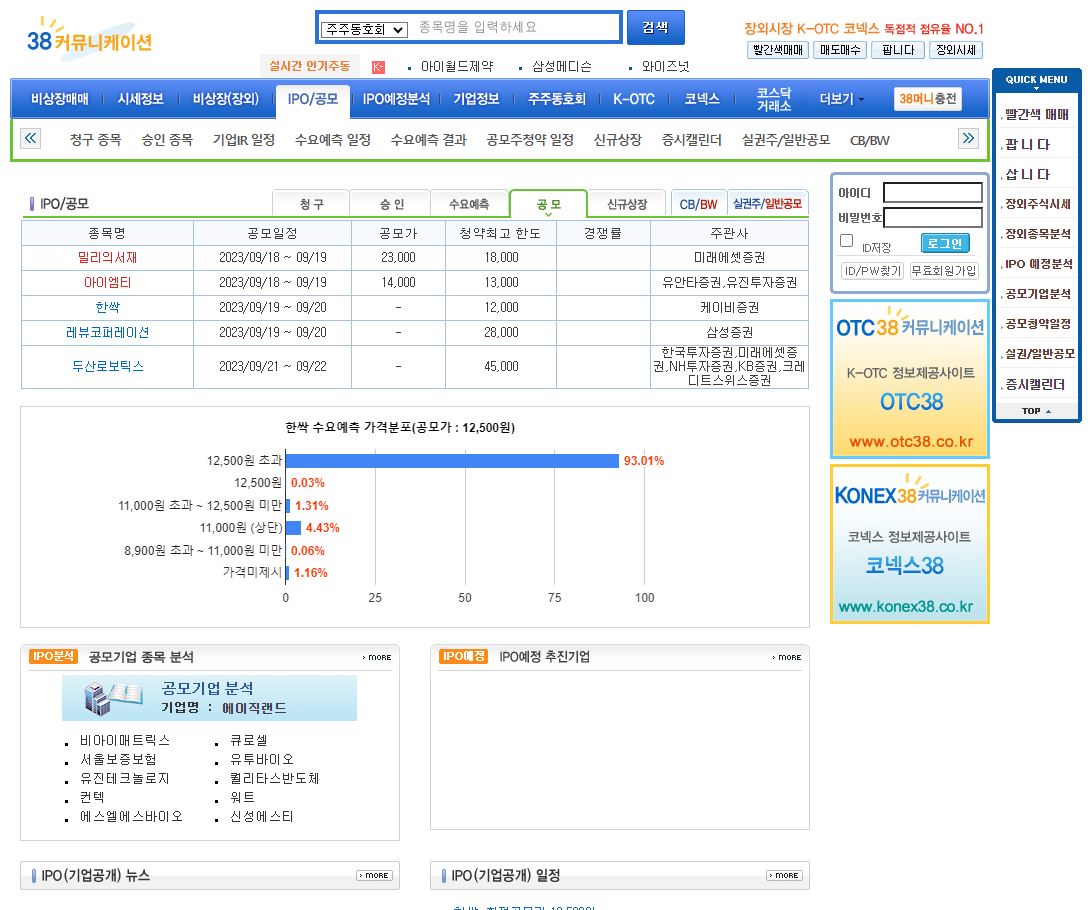Click the 빨간색매매 top button
Screen dimensions: 1092x910
778,50
